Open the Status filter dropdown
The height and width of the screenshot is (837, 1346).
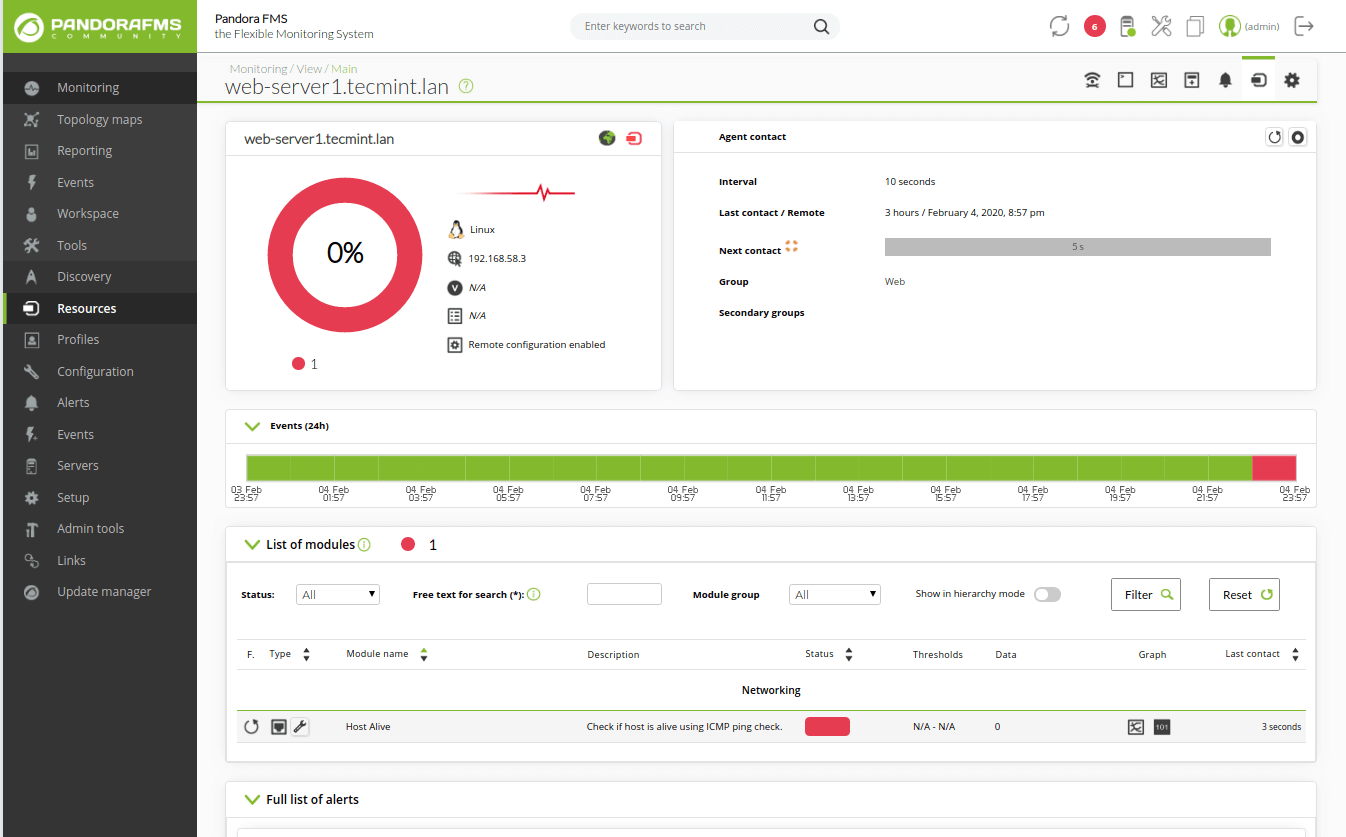338,594
